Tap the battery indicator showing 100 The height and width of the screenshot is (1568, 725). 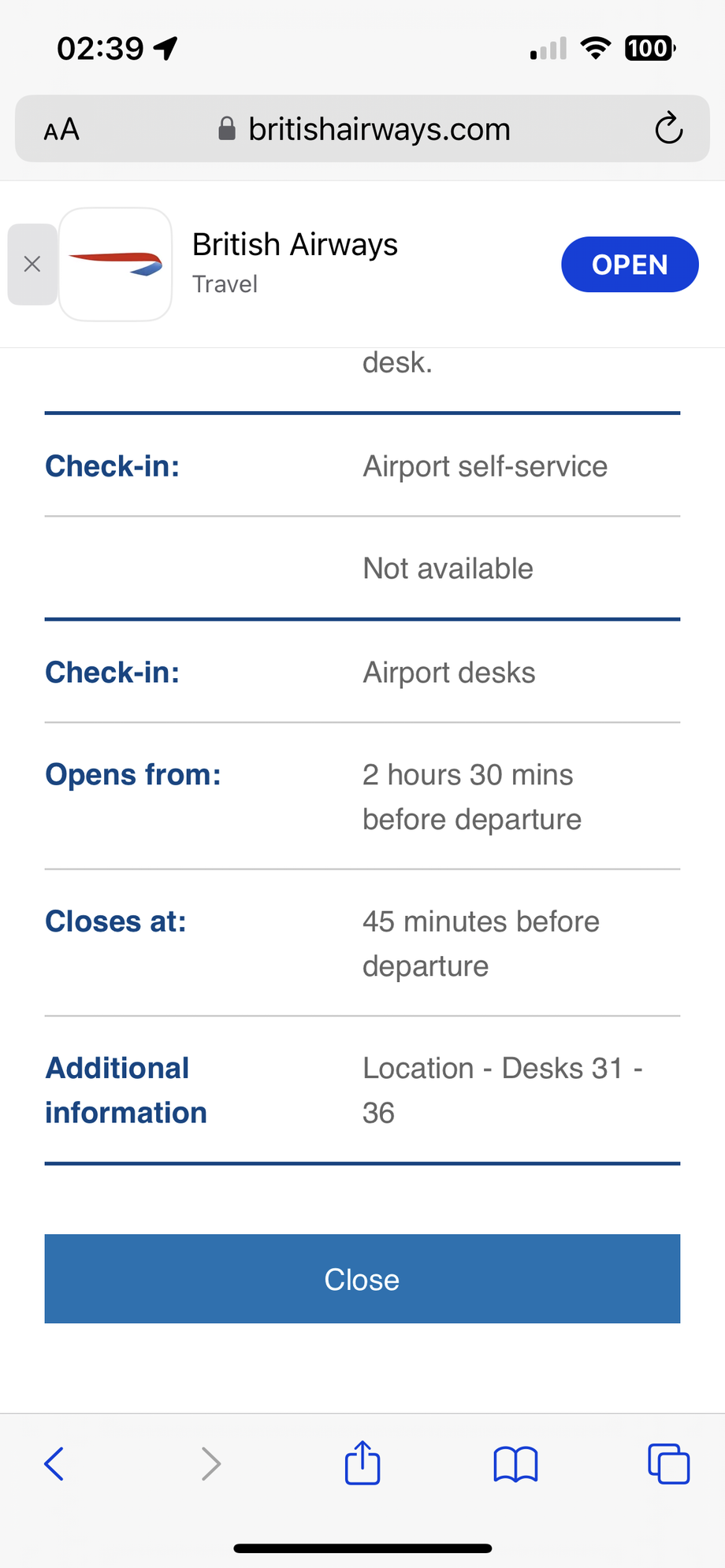tap(649, 49)
